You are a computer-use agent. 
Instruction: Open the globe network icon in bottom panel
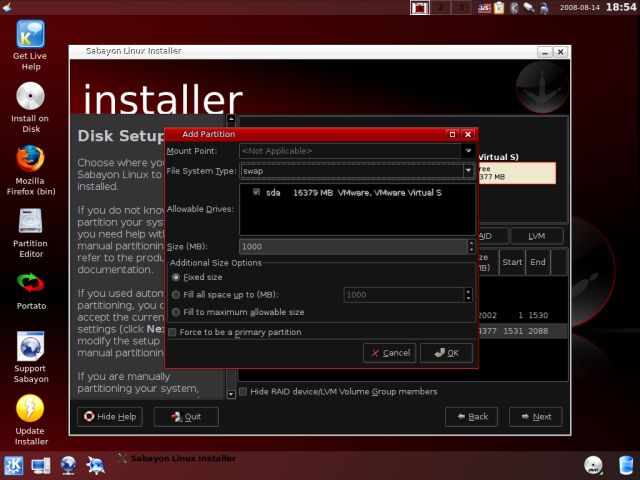[68, 466]
